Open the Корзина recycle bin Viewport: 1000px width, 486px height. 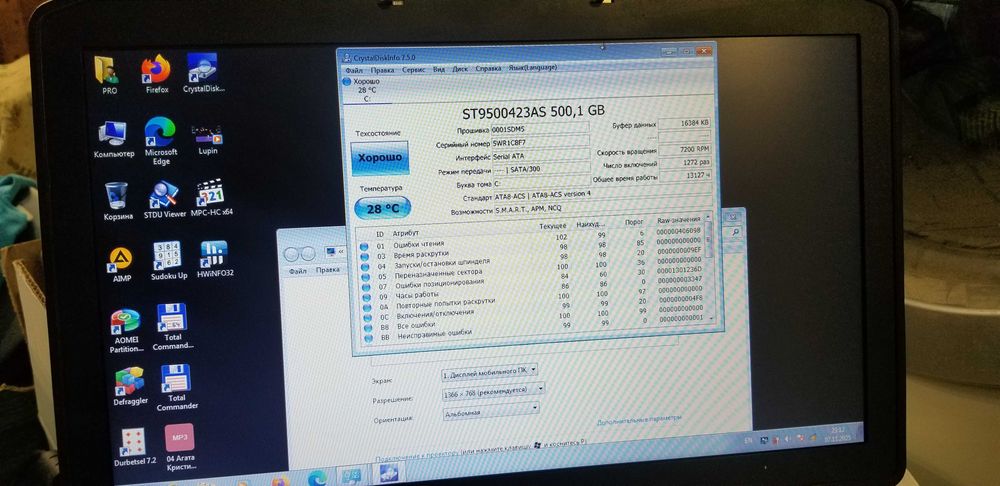[x=117, y=201]
